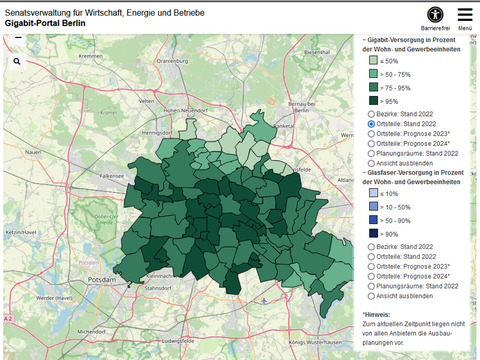Click the *Hinweis: note heading
Viewport: 480px width, 360px height.
tap(376, 315)
